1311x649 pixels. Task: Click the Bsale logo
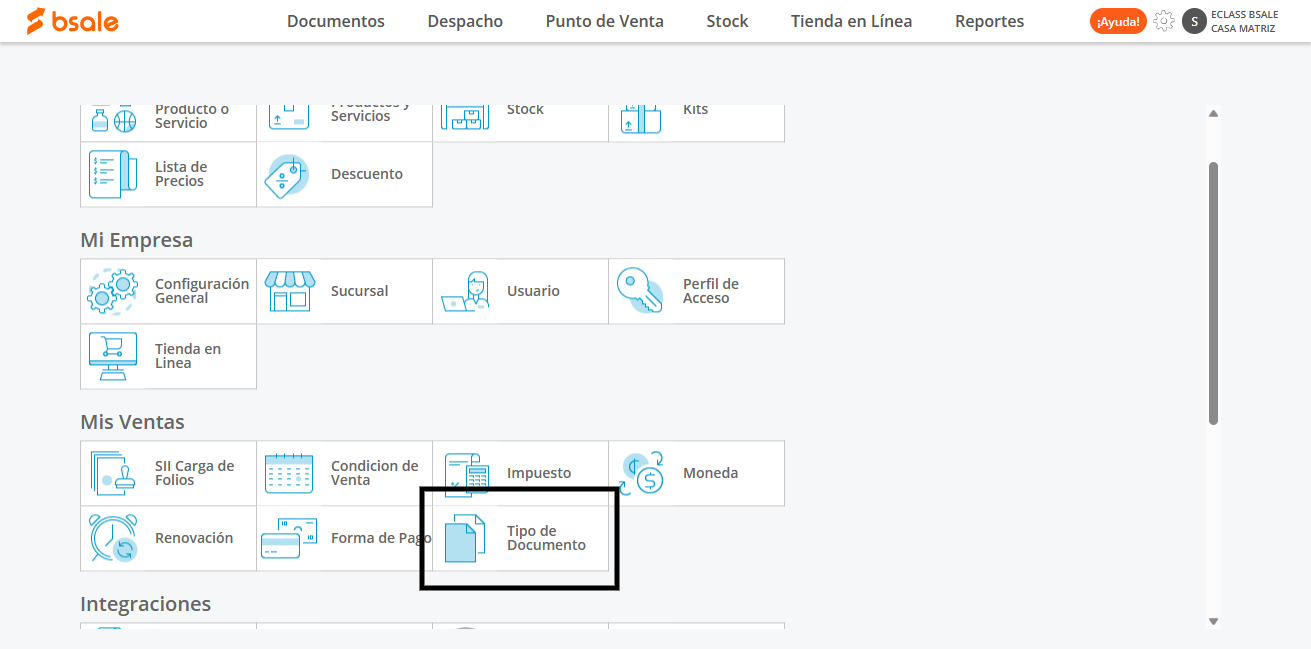coord(72,21)
